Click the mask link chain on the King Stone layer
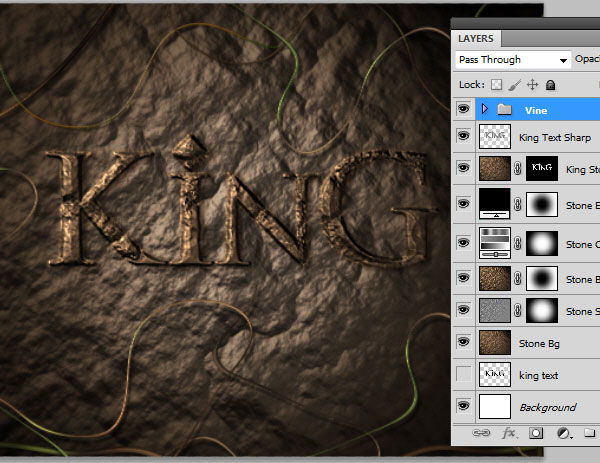Viewport: 600px width, 463px height. [x=518, y=168]
